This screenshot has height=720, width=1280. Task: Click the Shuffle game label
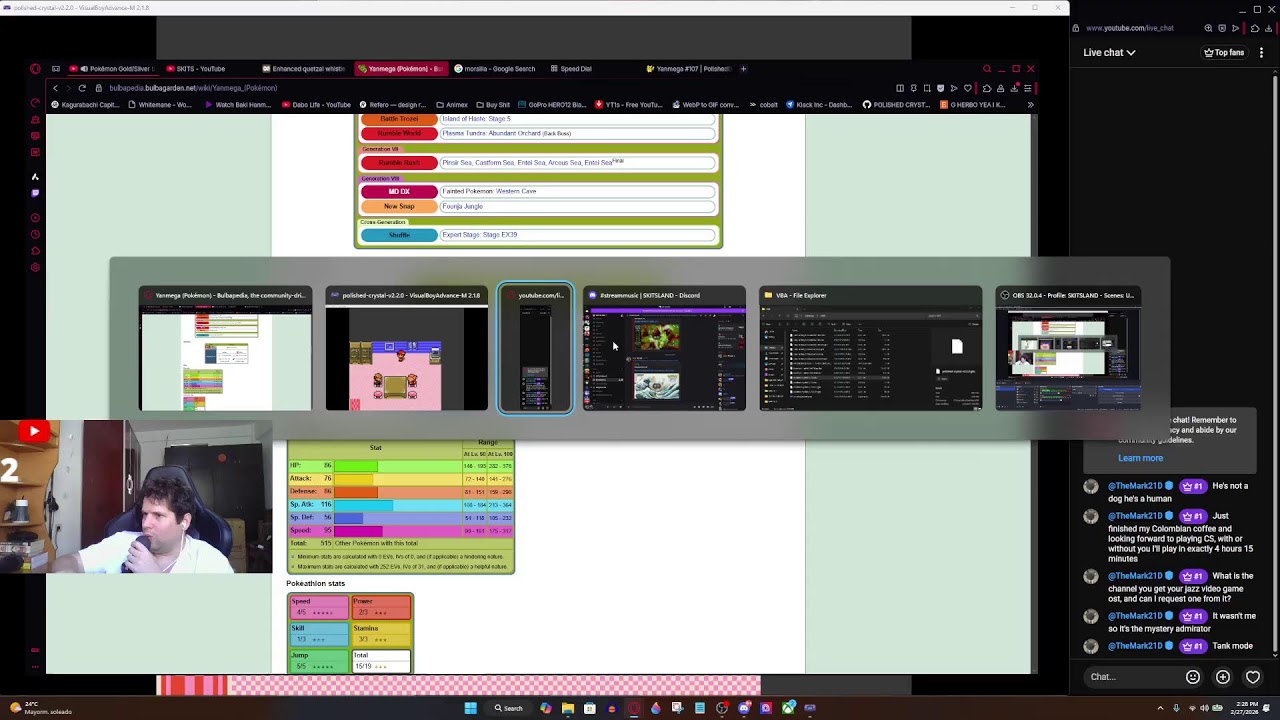(399, 235)
